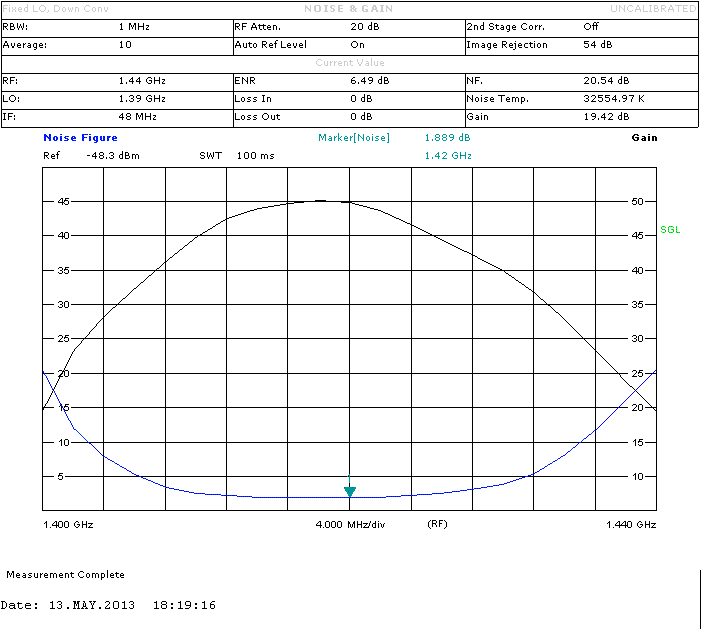The height and width of the screenshot is (629, 701).
Task: Edit the ENR 6.49 dB value
Action: [361, 81]
